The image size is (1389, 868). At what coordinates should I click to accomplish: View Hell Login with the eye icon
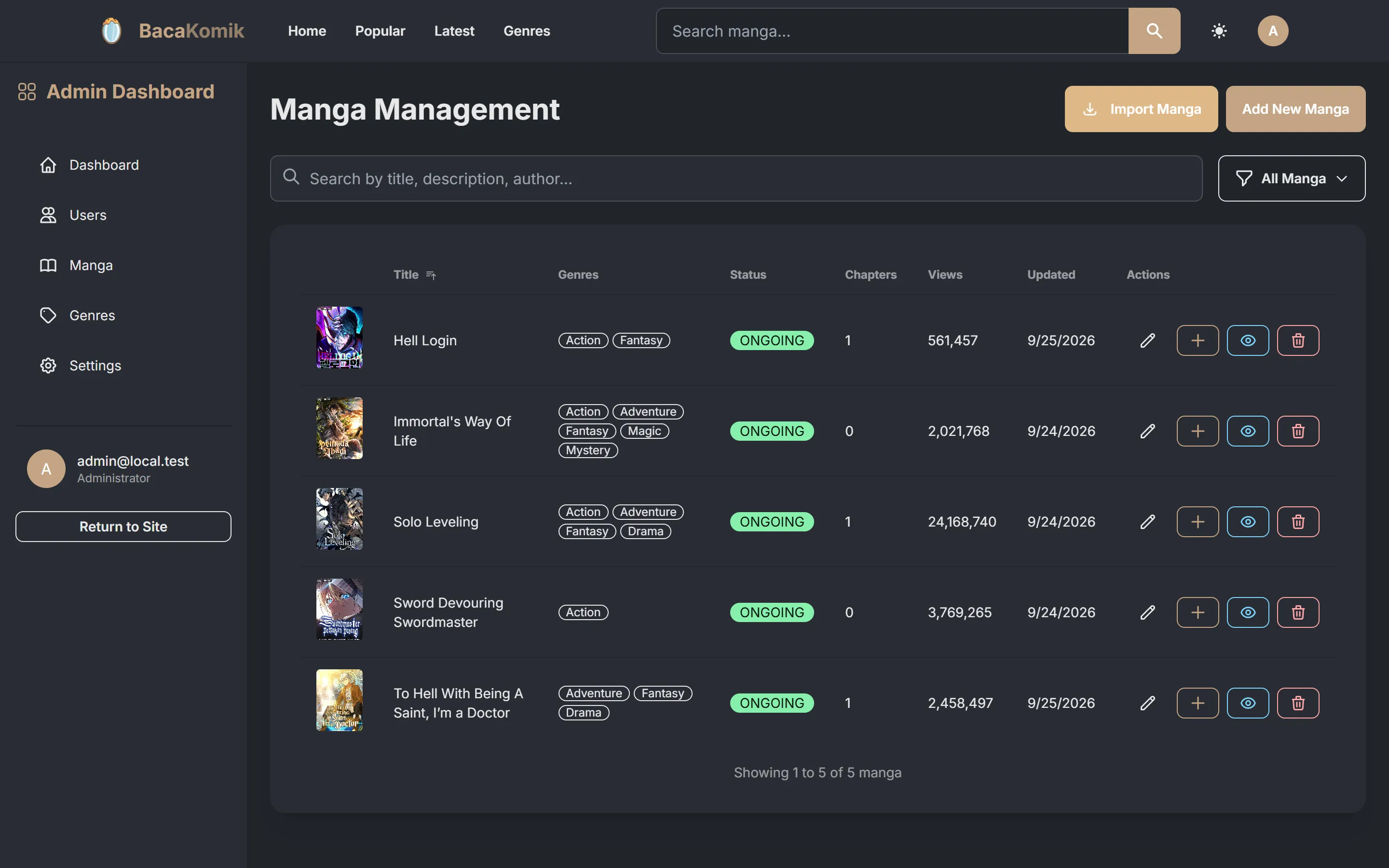(x=1248, y=340)
